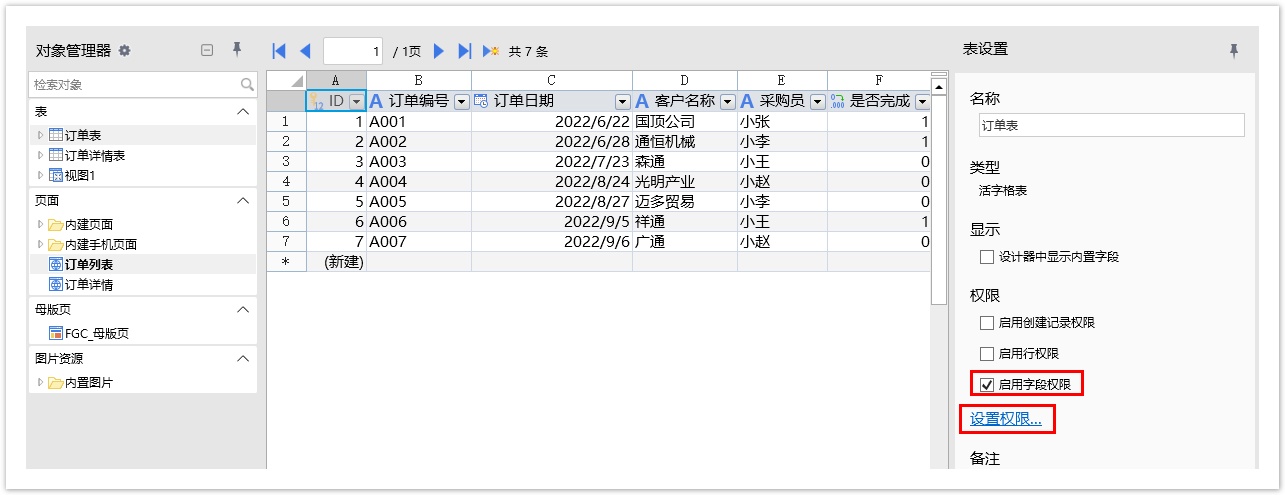The image size is (1285, 495).
Task: Pin the table settings panel
Action: click(x=1234, y=49)
